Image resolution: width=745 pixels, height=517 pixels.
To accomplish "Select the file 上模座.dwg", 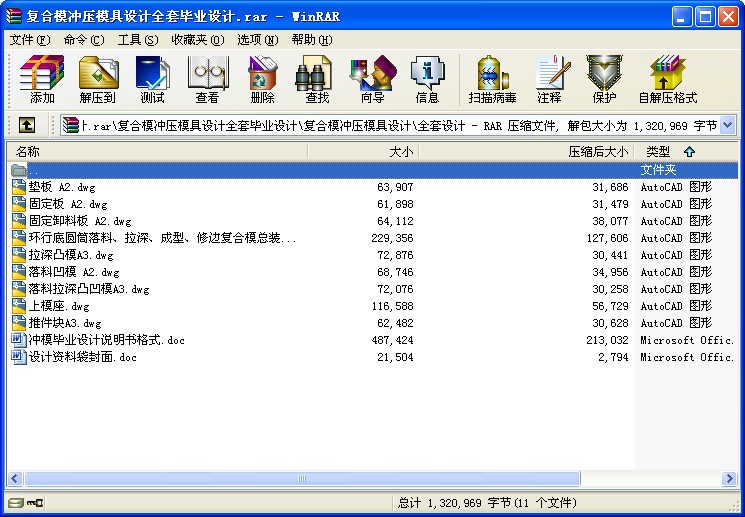I will pyautogui.click(x=59, y=306).
